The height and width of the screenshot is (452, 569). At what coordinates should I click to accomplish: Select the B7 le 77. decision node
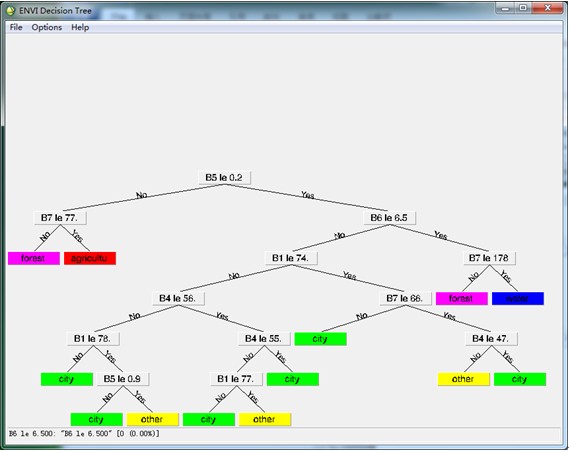click(60, 218)
